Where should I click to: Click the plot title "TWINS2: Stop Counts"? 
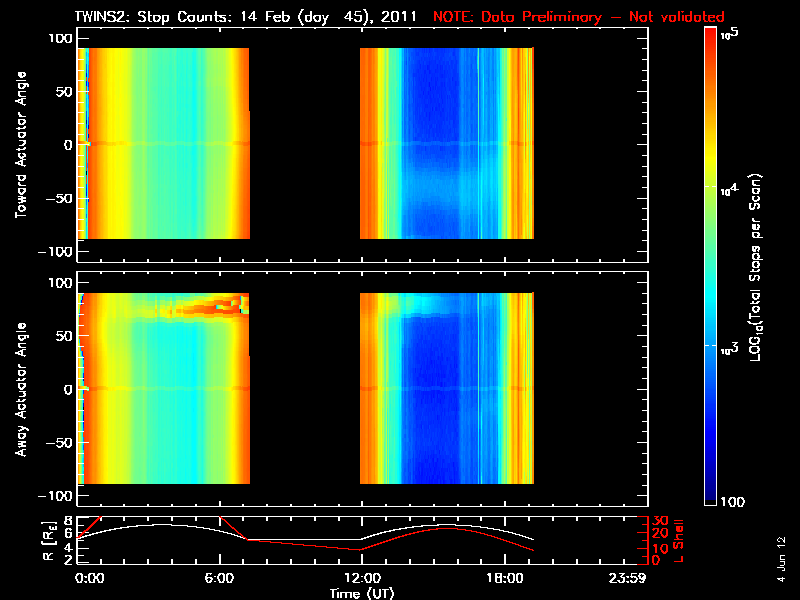coord(155,17)
